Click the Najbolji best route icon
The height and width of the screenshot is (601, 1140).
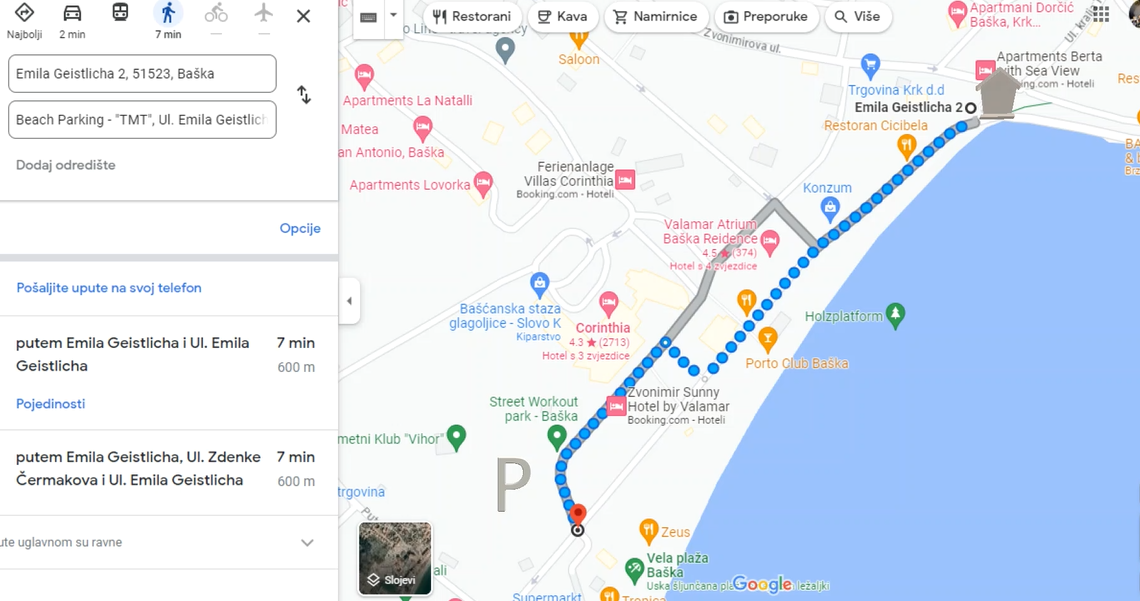[24, 12]
